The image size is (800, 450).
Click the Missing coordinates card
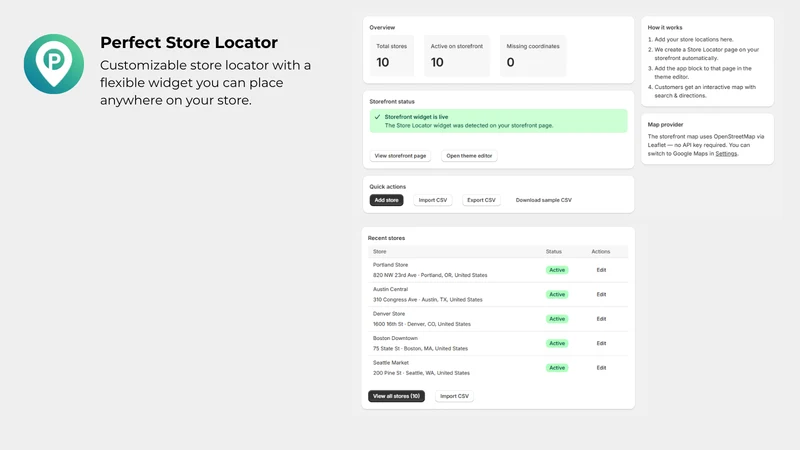click(533, 56)
